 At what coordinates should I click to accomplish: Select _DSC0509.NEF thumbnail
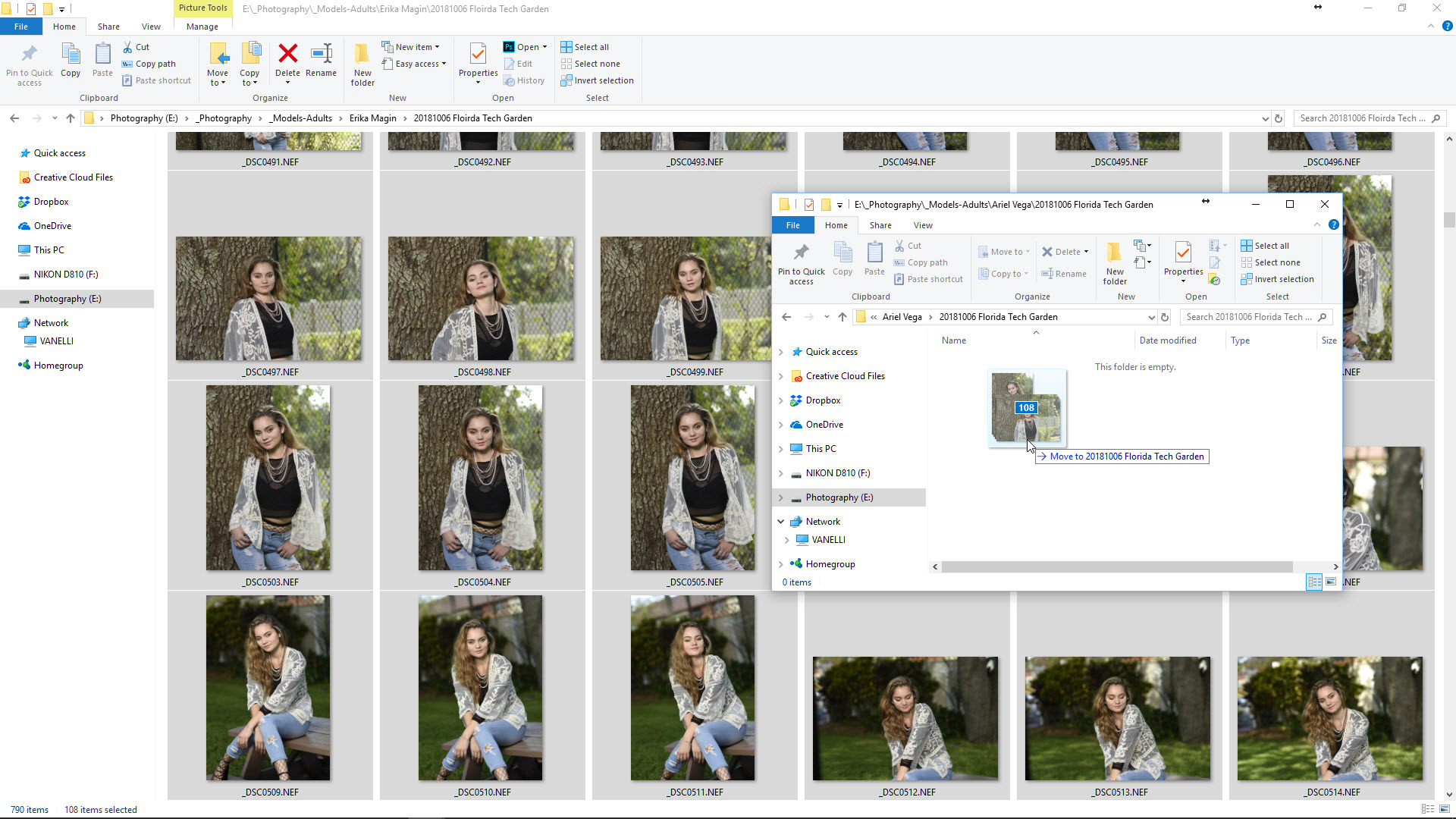(268, 688)
